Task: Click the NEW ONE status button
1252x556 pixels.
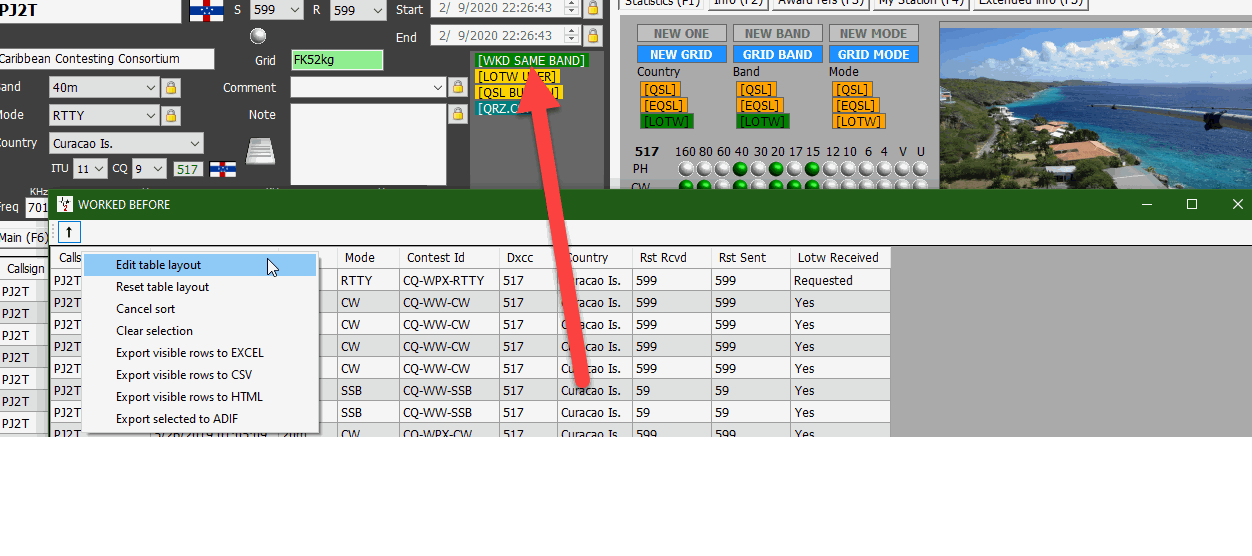Action: 681,34
